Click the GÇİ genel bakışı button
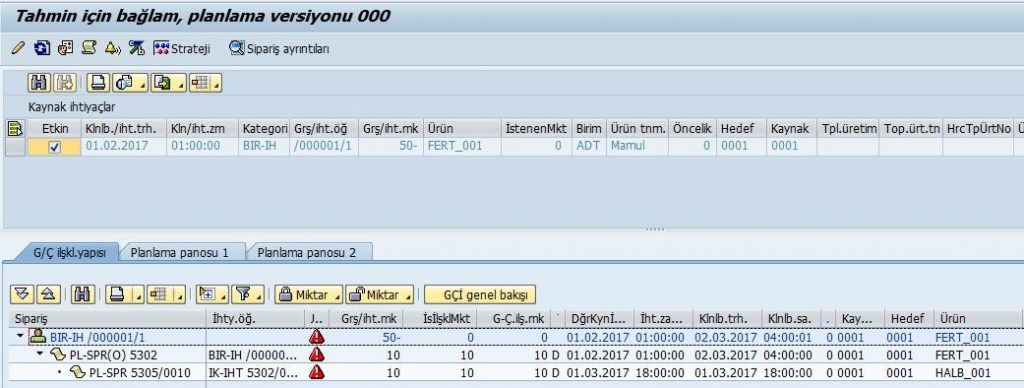 (x=480, y=295)
